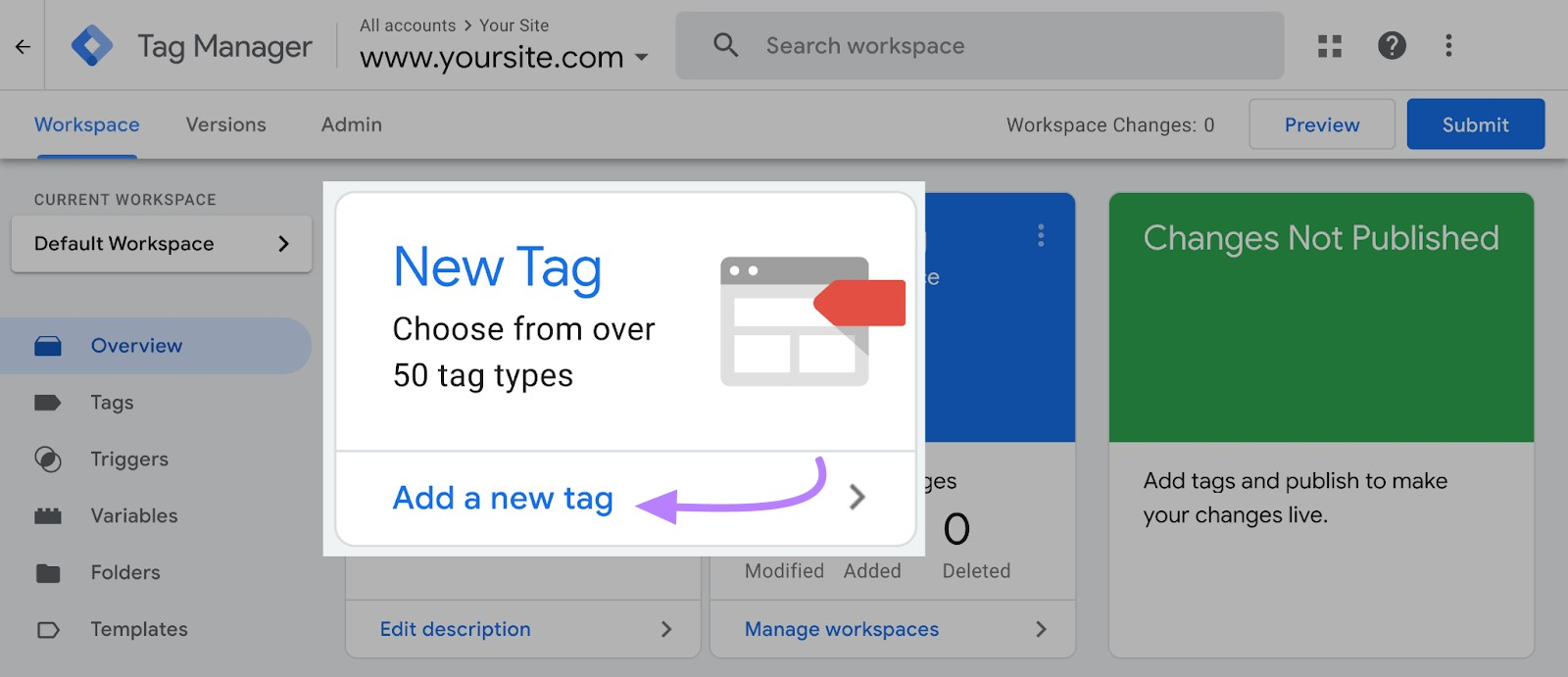
Task: Click the Variables brick icon
Action: [48, 515]
